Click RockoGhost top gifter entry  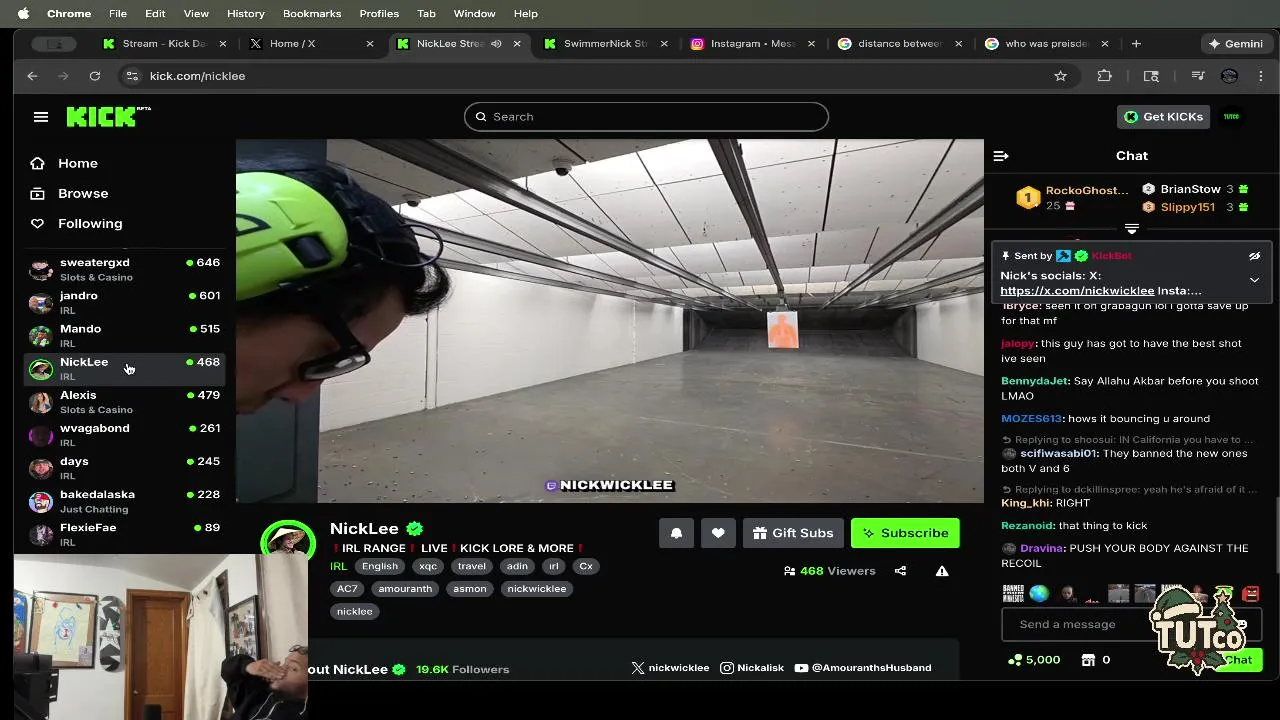pyautogui.click(x=1073, y=197)
